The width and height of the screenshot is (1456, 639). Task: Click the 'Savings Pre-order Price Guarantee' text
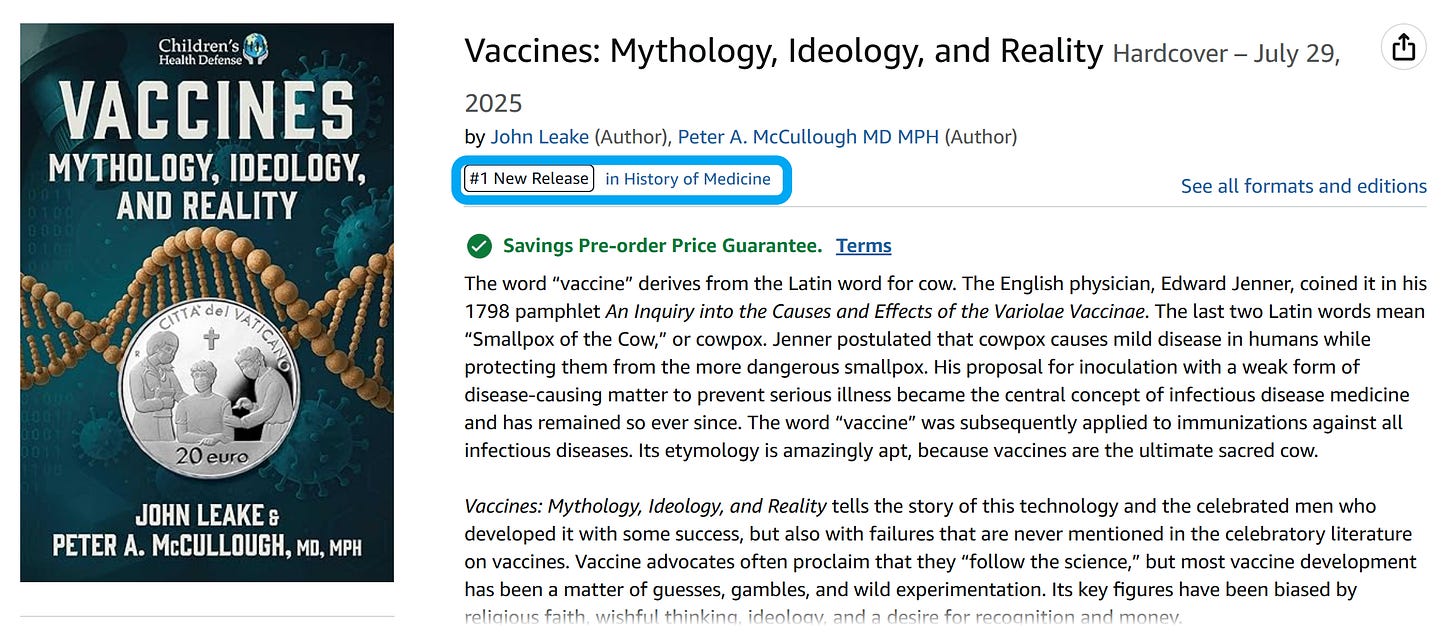(662, 246)
